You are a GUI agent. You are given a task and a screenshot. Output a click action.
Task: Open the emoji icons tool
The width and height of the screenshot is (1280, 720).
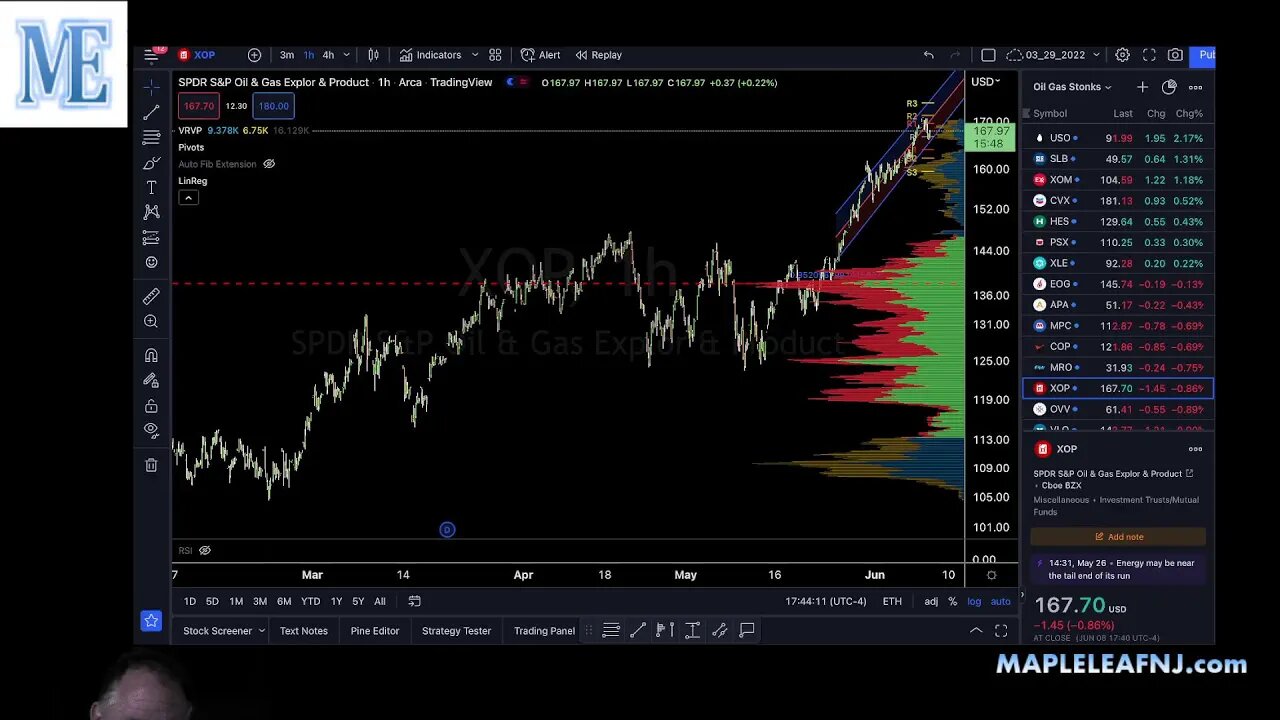pos(151,262)
